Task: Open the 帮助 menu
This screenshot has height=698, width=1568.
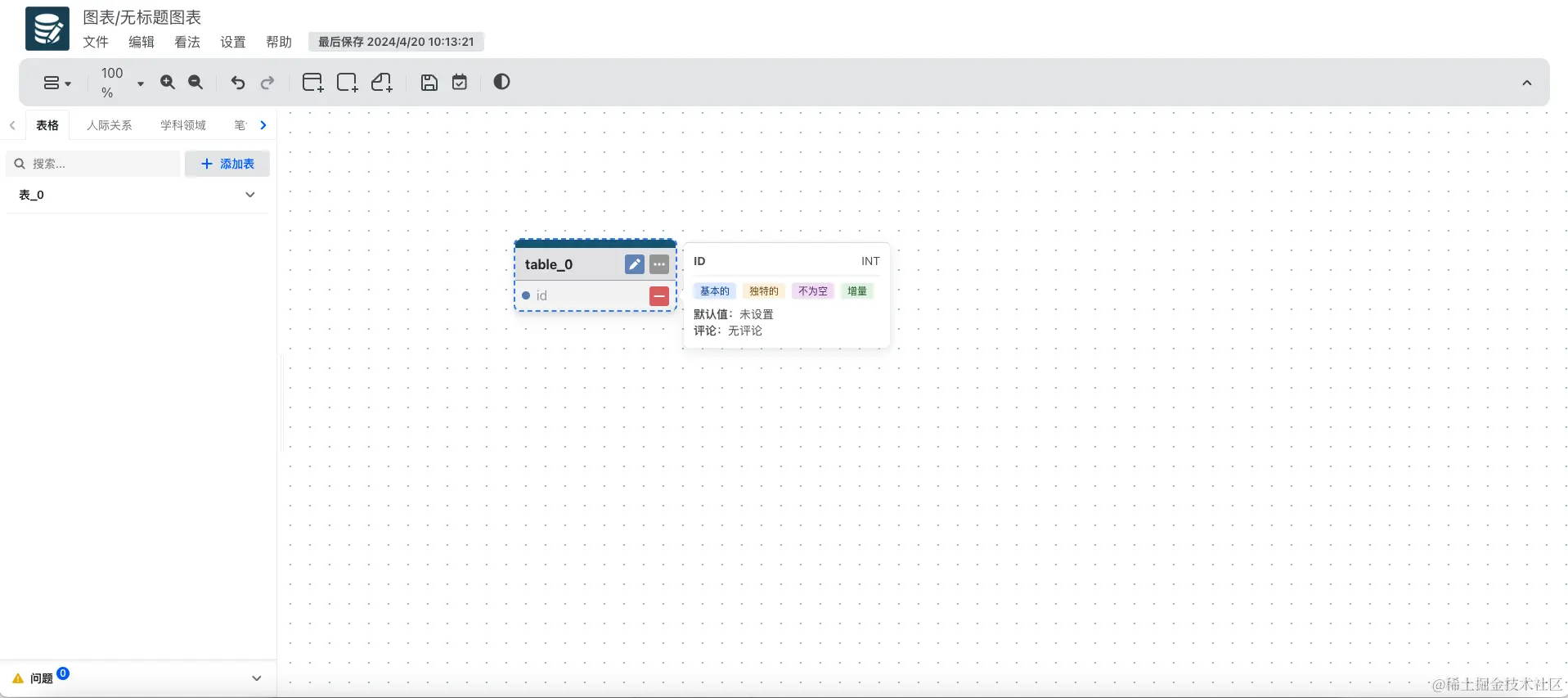Action: [x=279, y=42]
